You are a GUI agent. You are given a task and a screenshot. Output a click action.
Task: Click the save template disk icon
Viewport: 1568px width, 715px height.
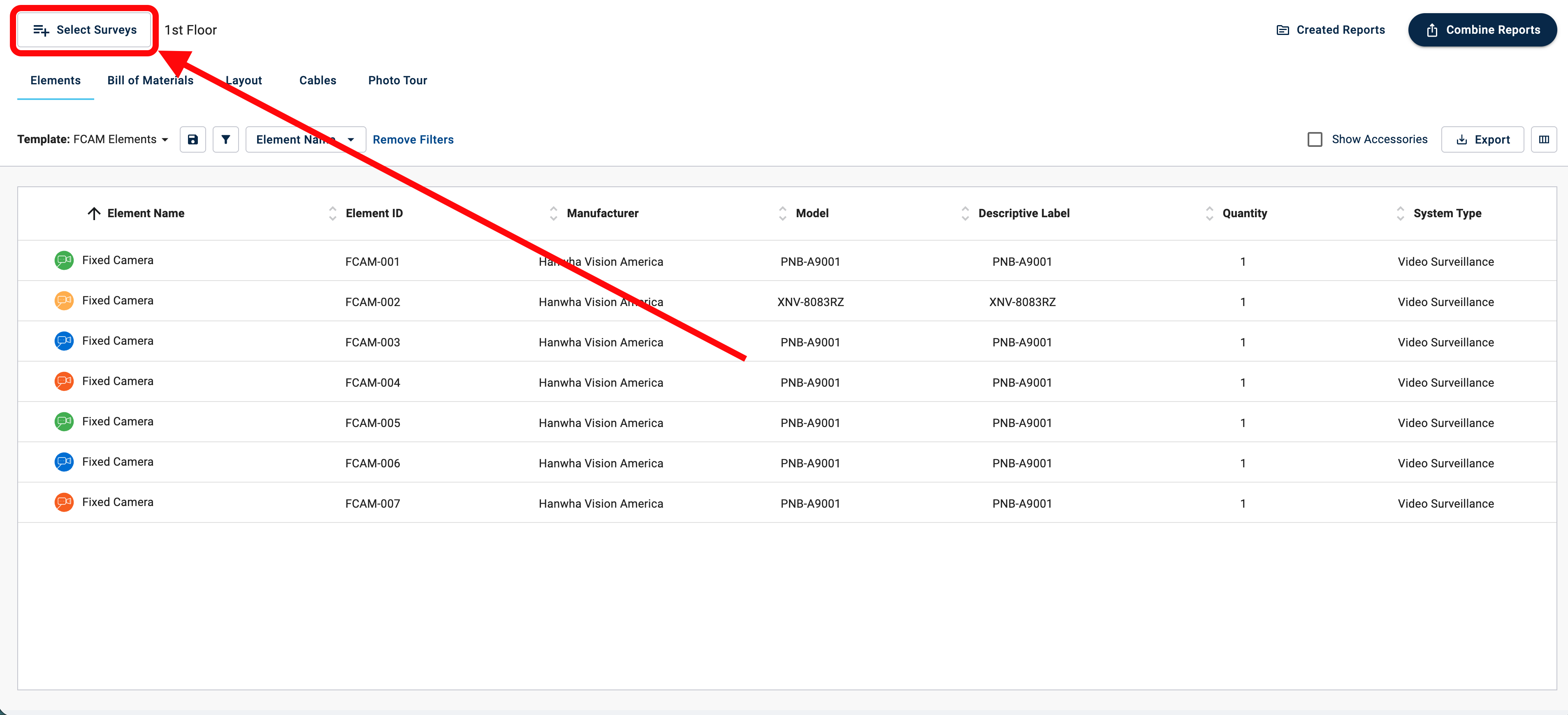click(x=193, y=139)
